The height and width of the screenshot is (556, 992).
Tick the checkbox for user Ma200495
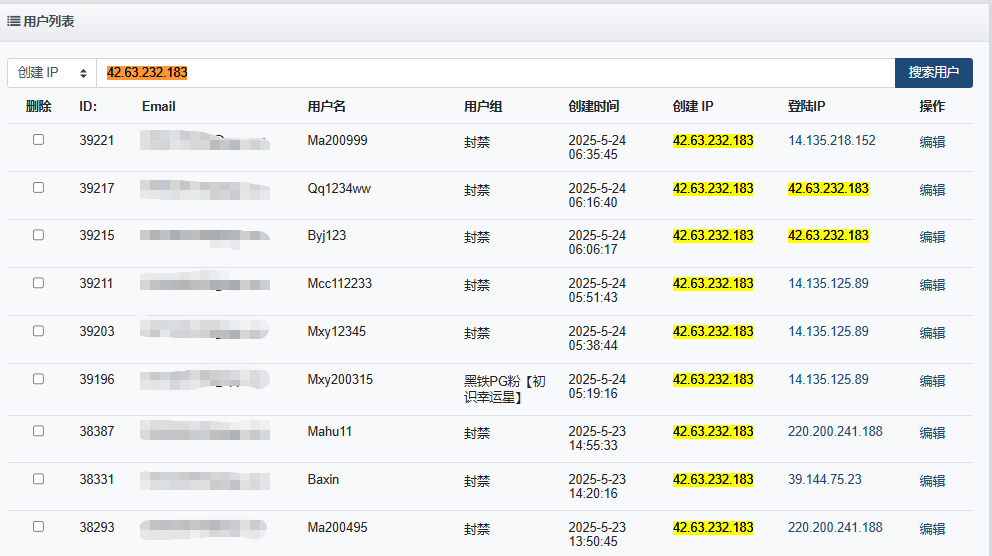click(x=38, y=526)
